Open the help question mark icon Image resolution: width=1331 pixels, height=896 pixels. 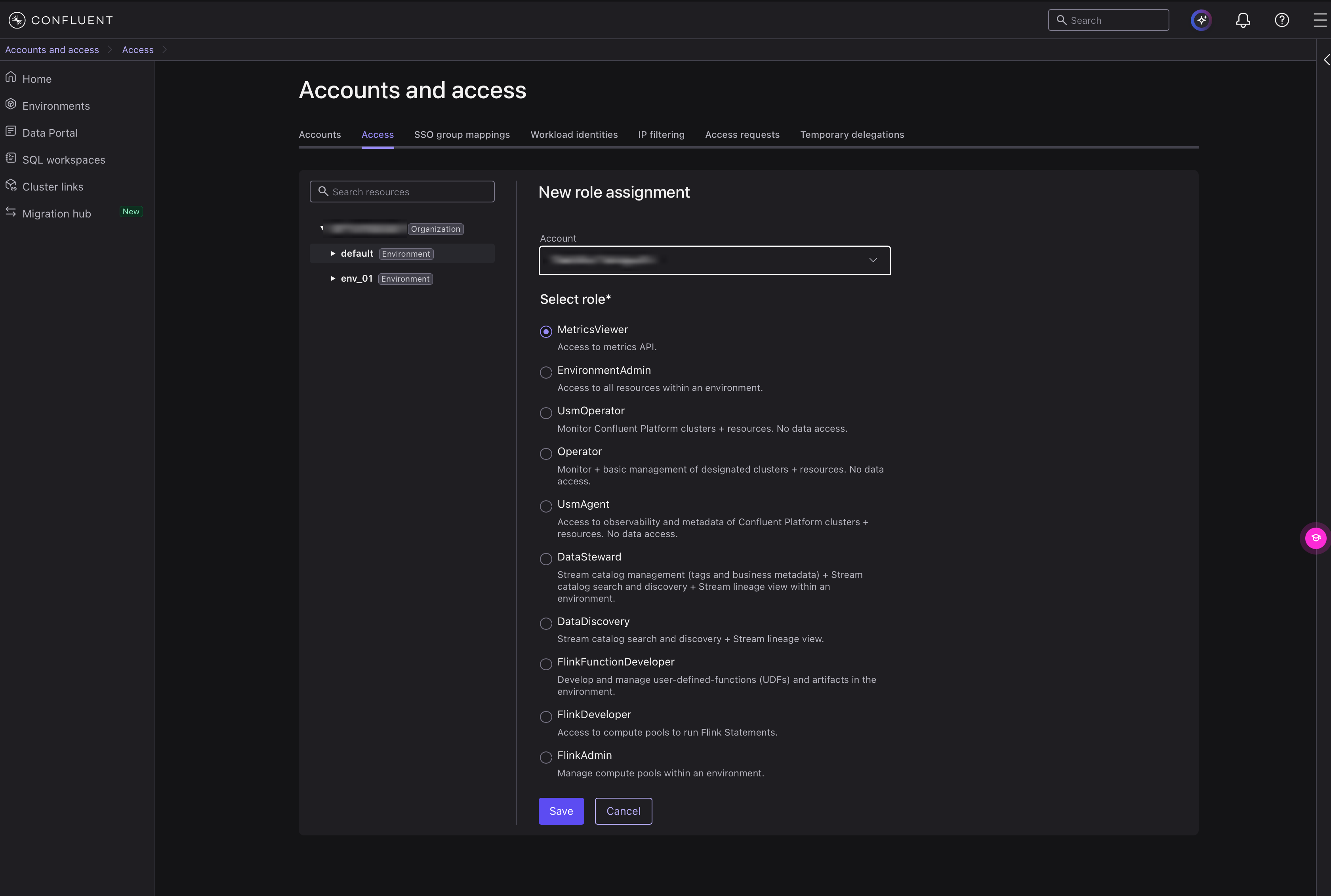point(1282,20)
